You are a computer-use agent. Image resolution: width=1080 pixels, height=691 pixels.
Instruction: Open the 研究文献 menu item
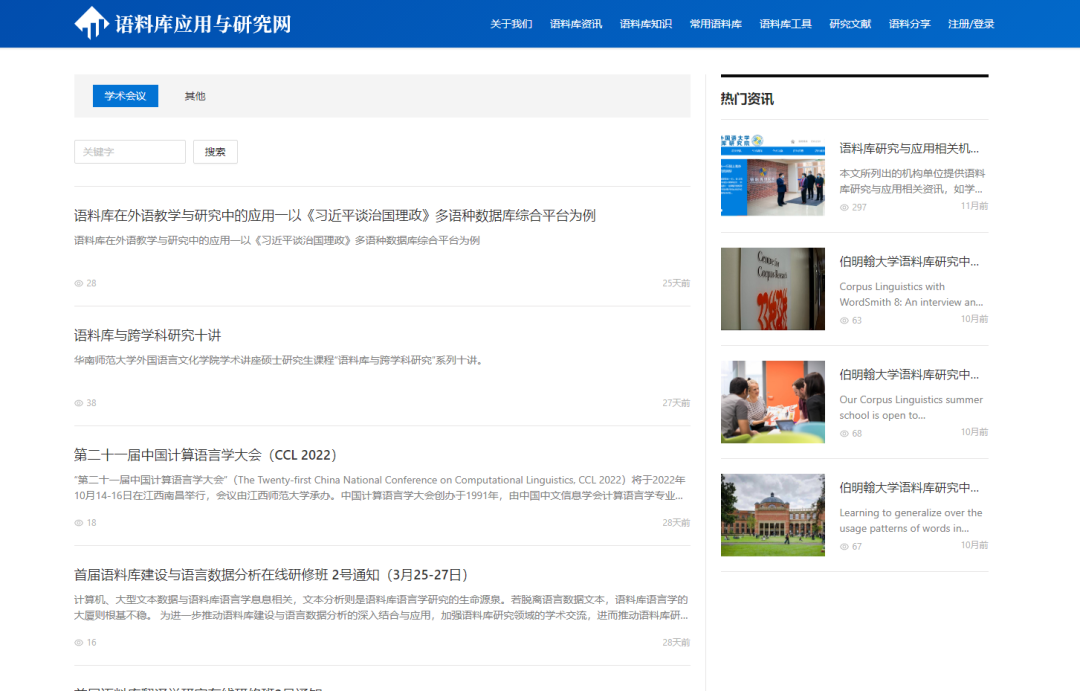849,23
